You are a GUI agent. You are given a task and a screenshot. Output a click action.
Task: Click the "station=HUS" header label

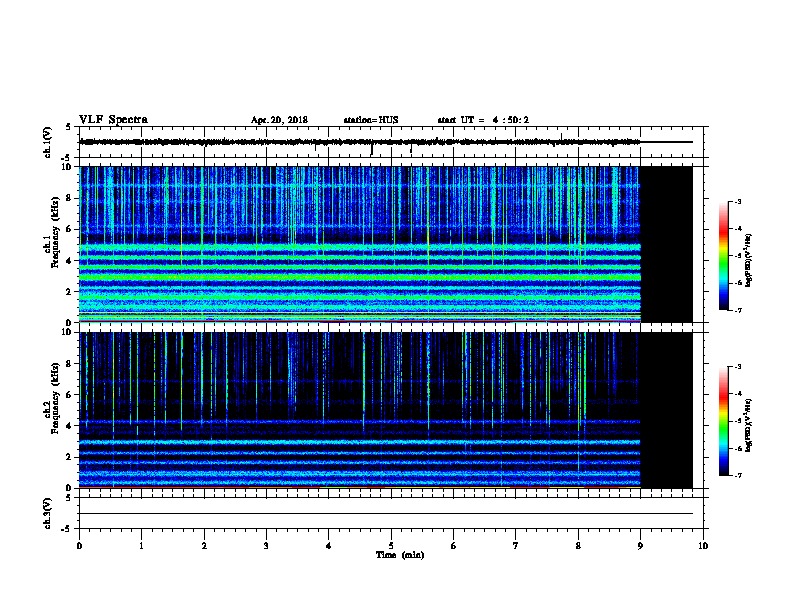(x=371, y=120)
